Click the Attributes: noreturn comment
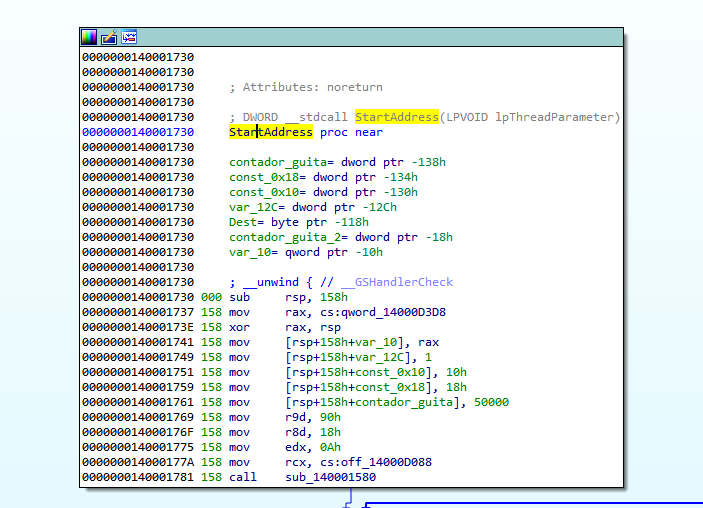Screen dimensions: 703x508 pos(312,87)
